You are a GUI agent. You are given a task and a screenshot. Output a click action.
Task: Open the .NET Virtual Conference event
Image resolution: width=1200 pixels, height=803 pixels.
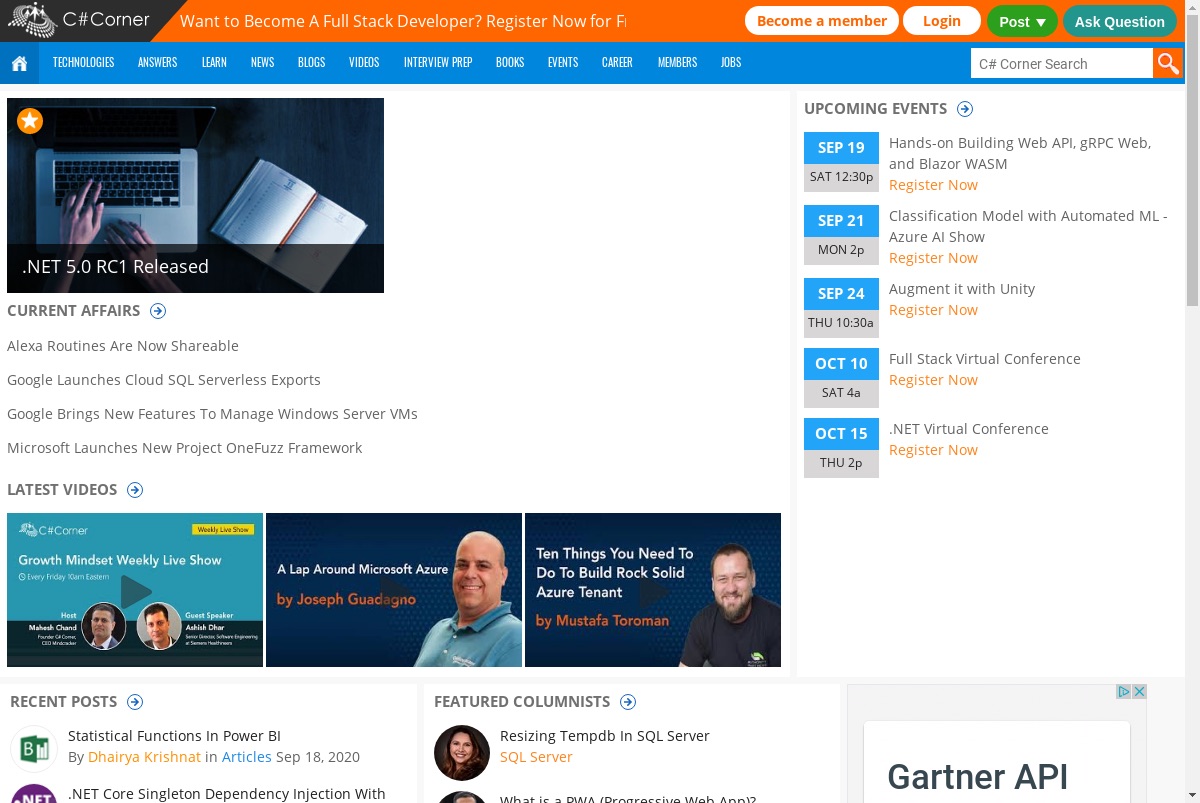[969, 429]
